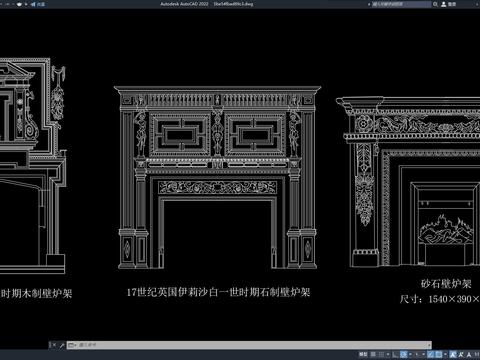Open recent commands dropdown in command line

(x=72, y=345)
